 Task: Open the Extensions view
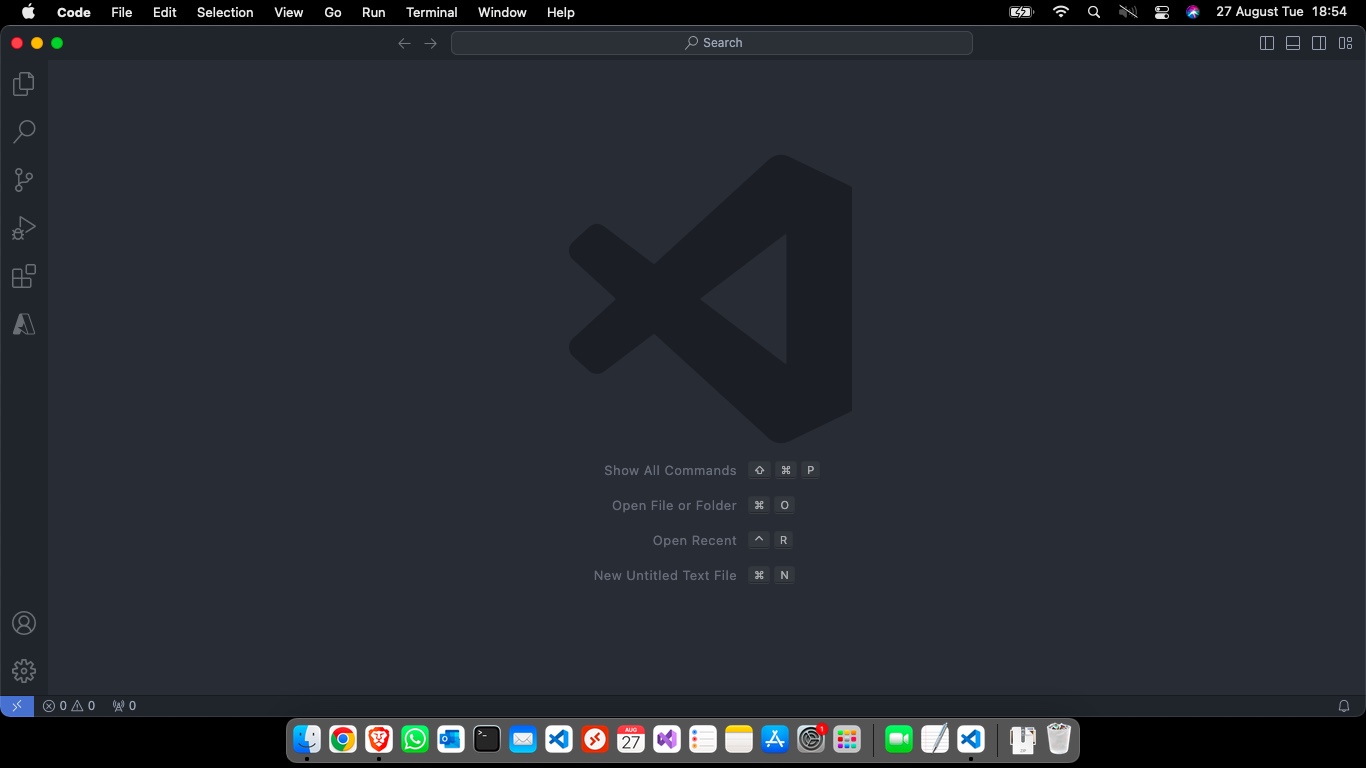pos(24,276)
